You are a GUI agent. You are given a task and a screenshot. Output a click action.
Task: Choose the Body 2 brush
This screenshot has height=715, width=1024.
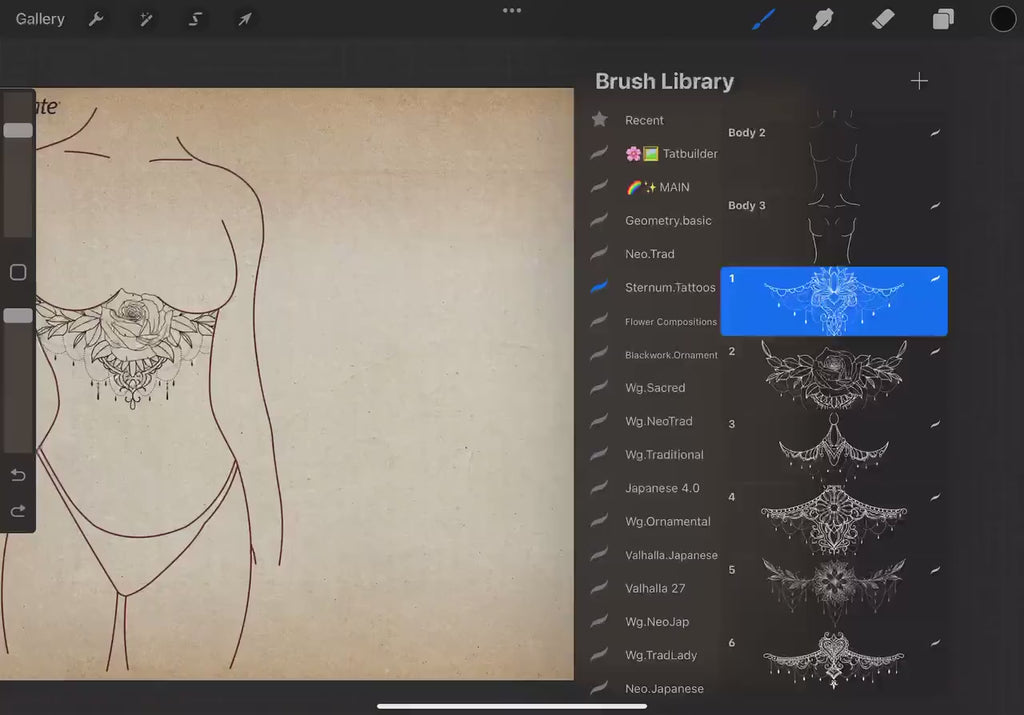coord(834,156)
